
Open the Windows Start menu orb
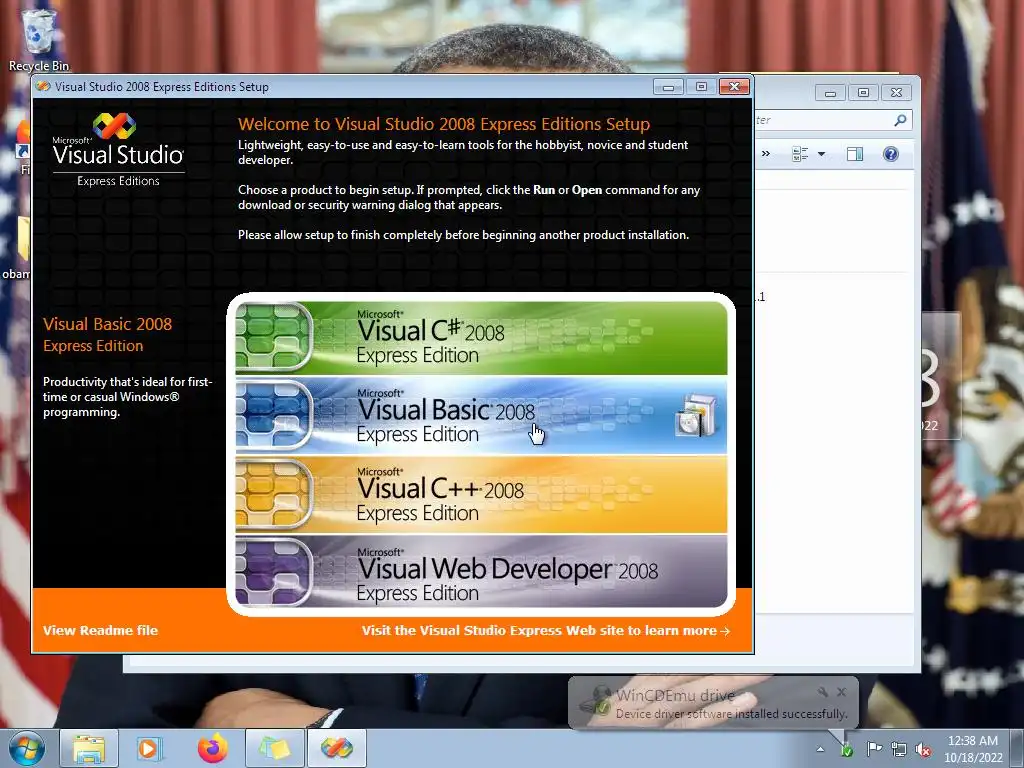coord(27,748)
